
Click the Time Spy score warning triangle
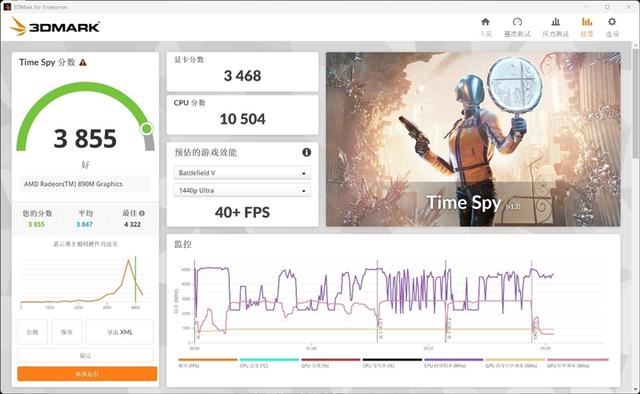coord(83,62)
